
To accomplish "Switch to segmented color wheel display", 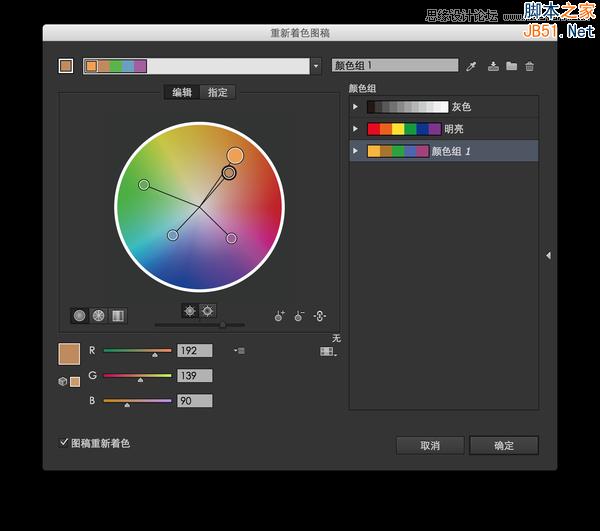I will point(98,316).
